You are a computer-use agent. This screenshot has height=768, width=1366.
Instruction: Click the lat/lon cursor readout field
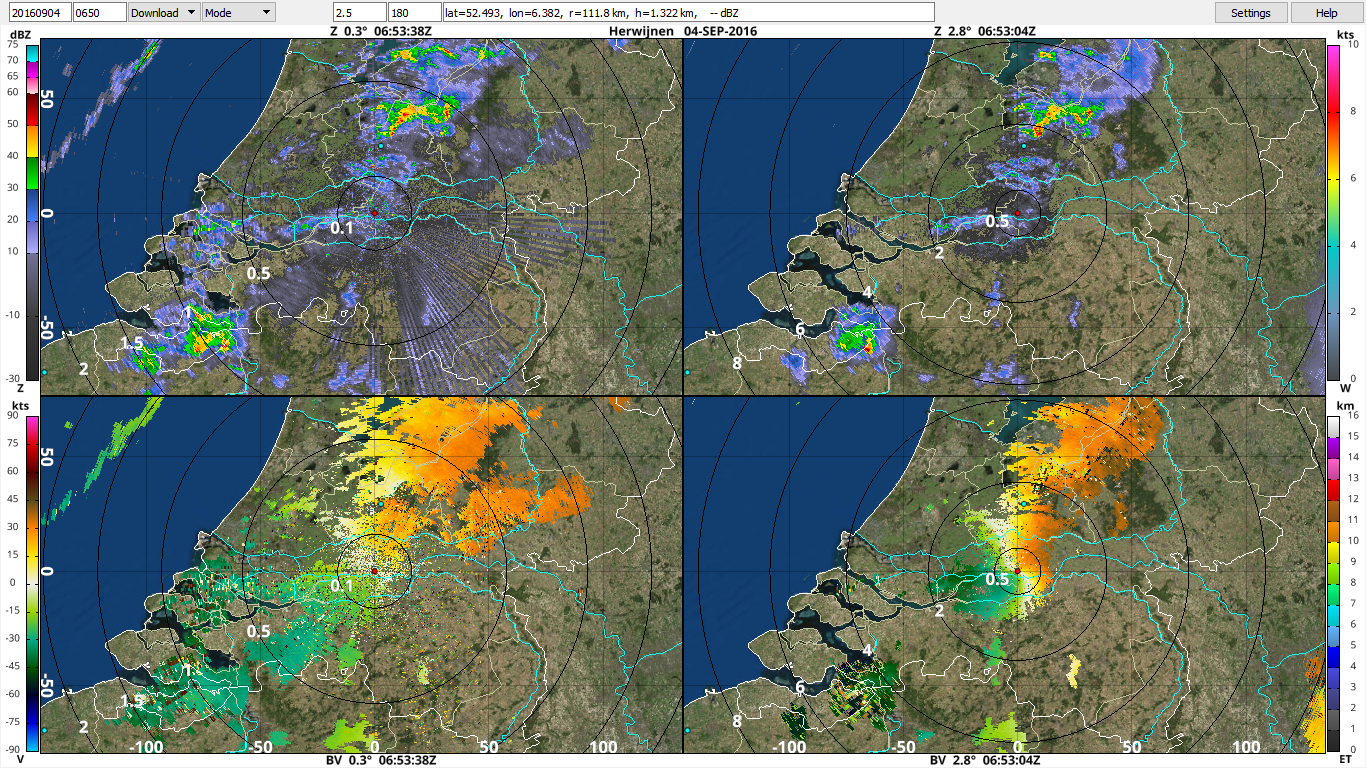[x=689, y=12]
